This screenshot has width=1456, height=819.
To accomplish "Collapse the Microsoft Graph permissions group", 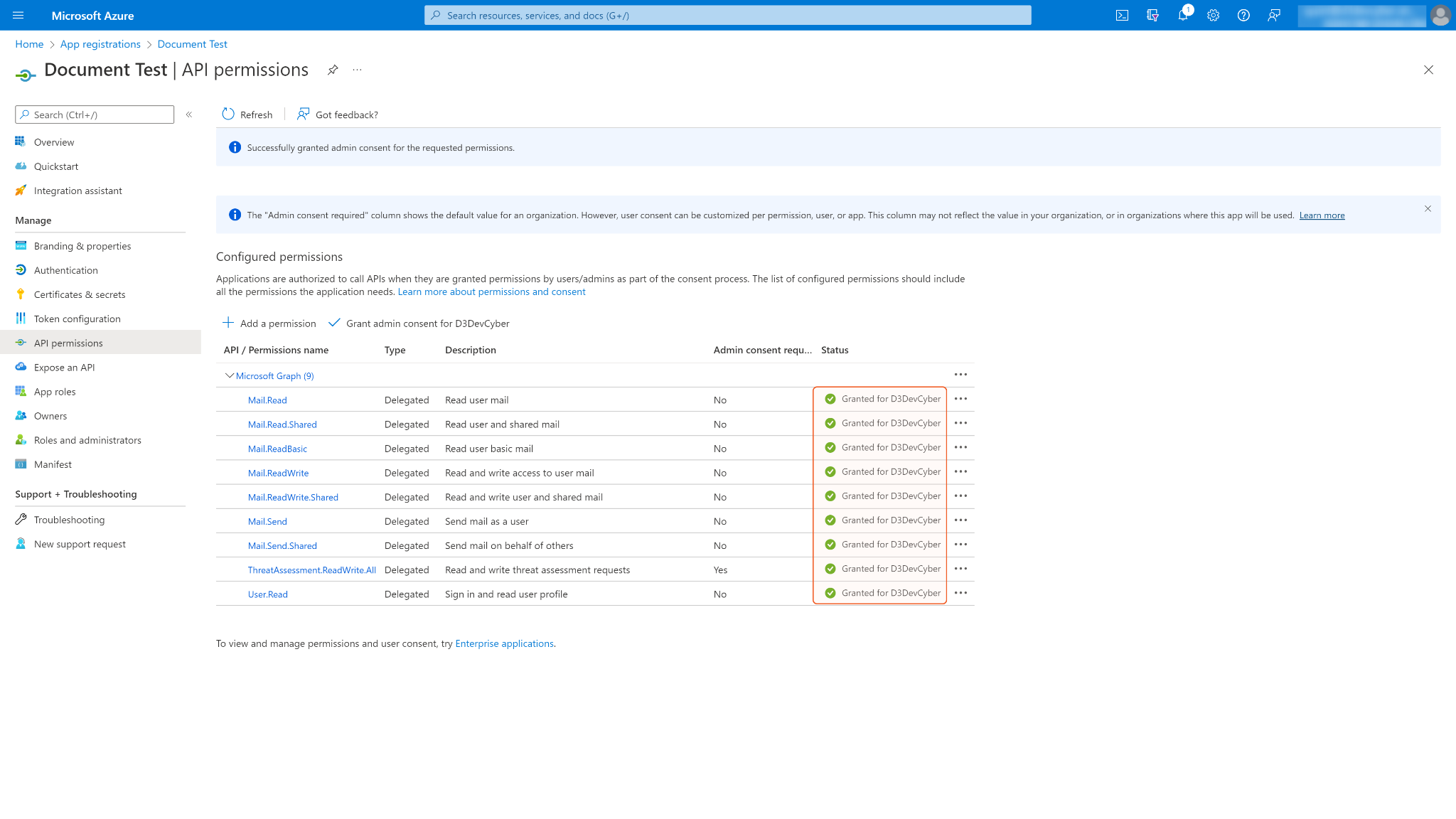I will click(229, 375).
